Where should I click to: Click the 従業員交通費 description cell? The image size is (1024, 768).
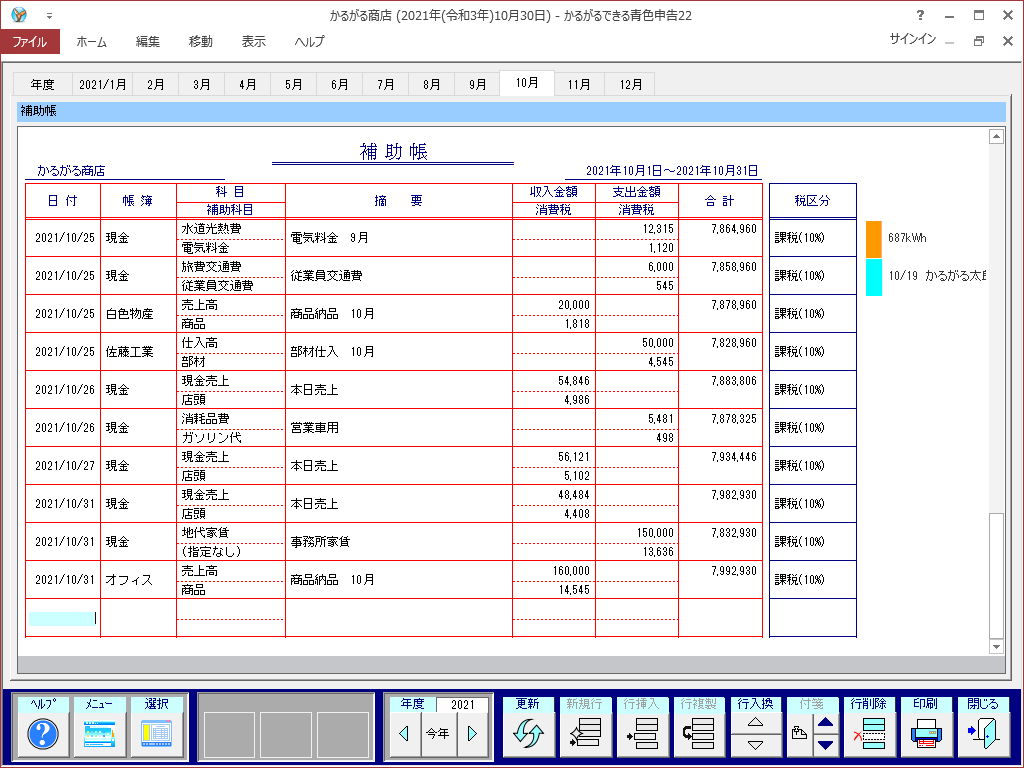[x=398, y=276]
